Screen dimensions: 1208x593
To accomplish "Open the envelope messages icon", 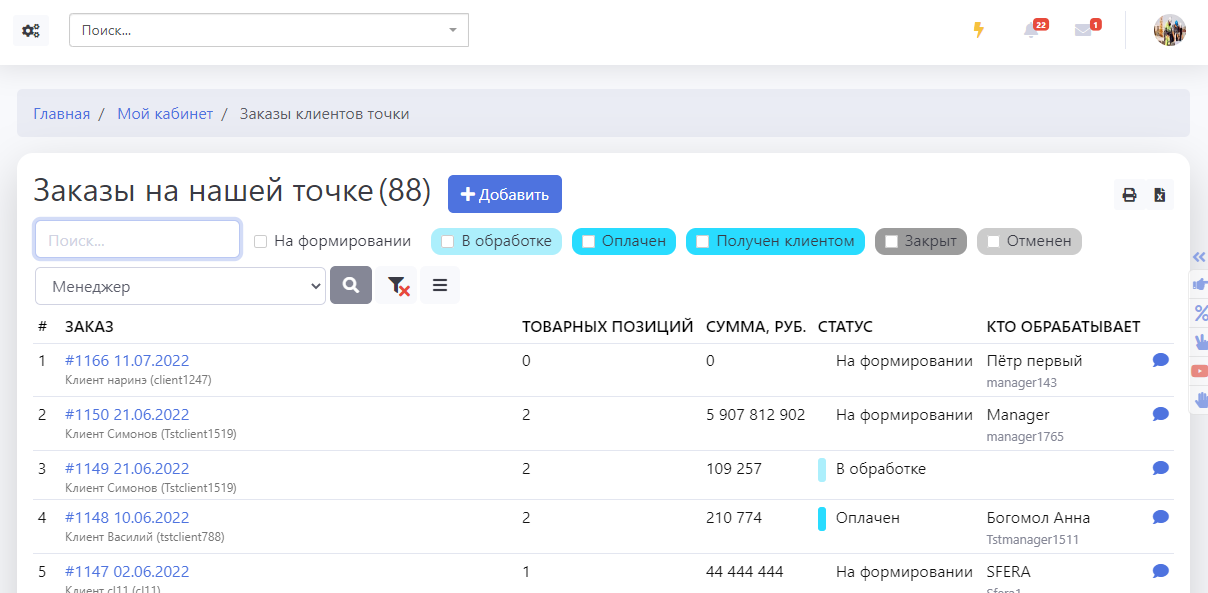I will point(1083,30).
